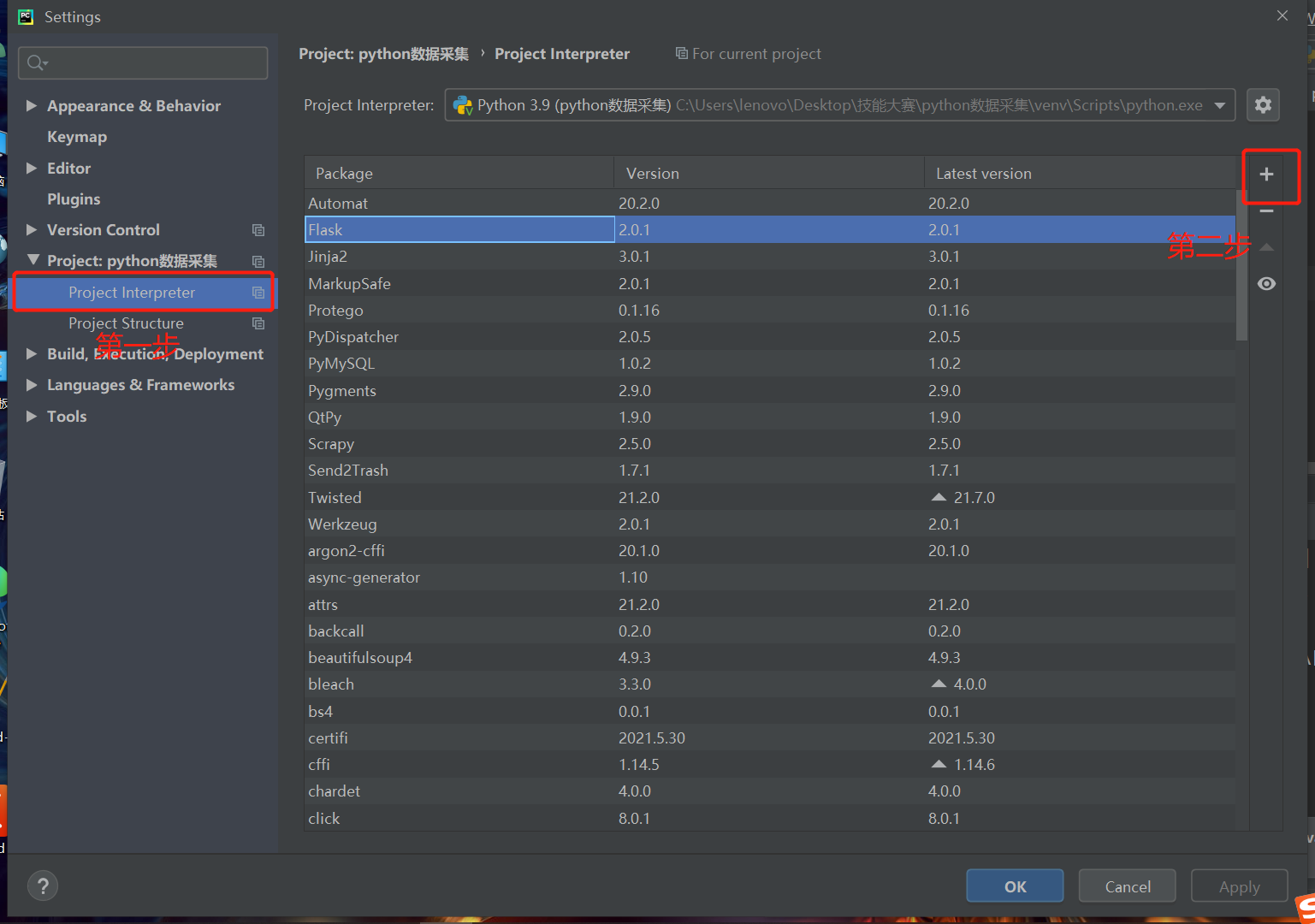Click upgrade arrow next to Twisted 21.7.0
This screenshot has height=924, width=1315.
coord(939,497)
